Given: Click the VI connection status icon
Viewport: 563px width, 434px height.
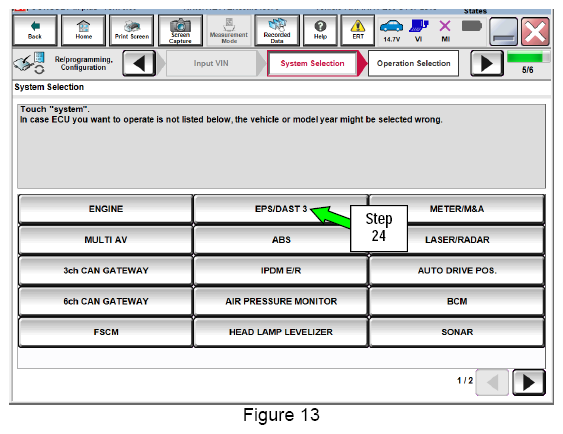Looking at the screenshot, I should point(419,30).
